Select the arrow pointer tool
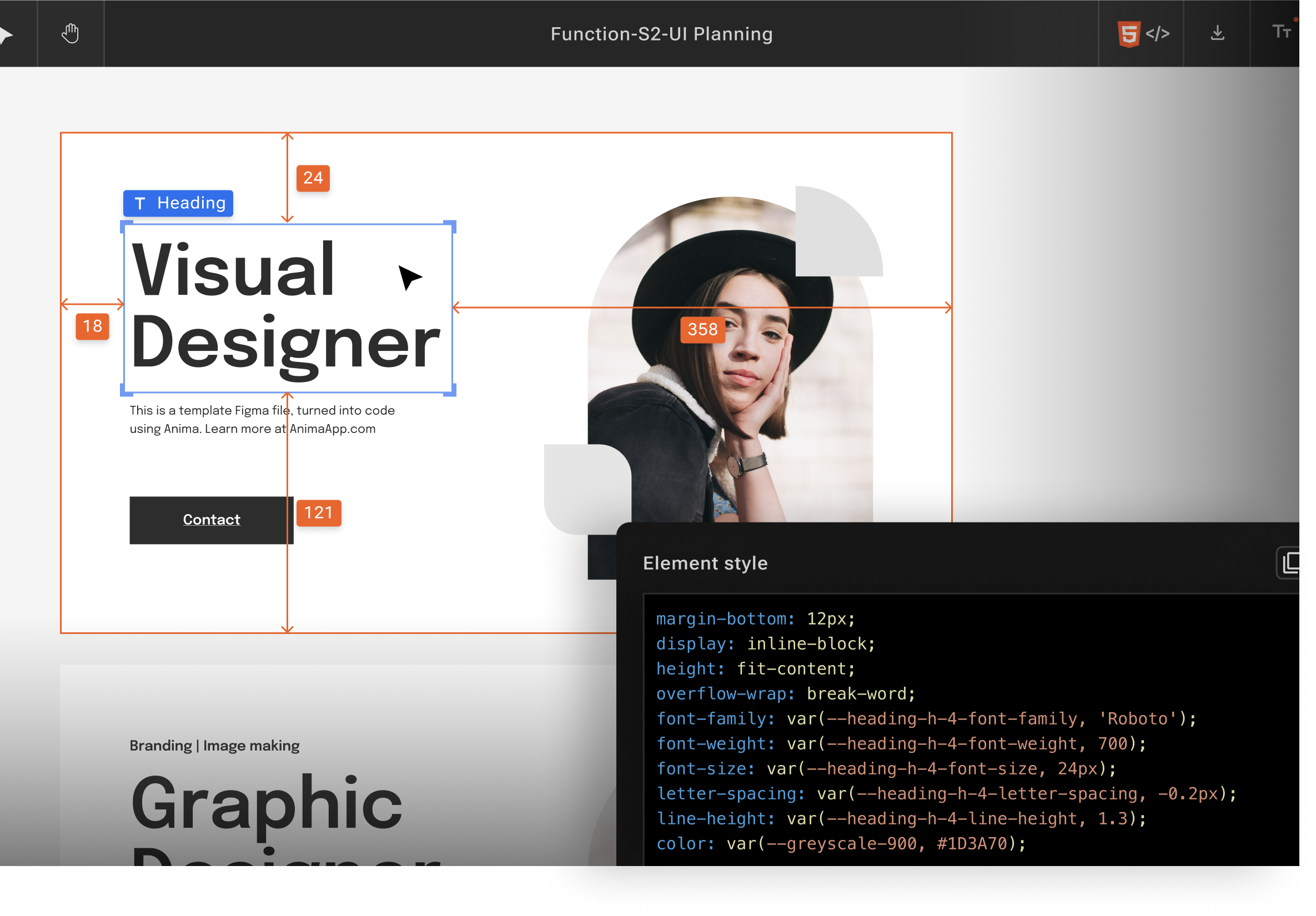The image size is (1316, 916). 7,34
